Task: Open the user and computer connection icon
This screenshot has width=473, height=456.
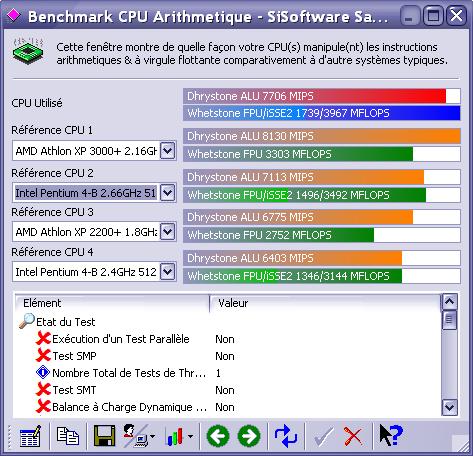Action: 135,436
